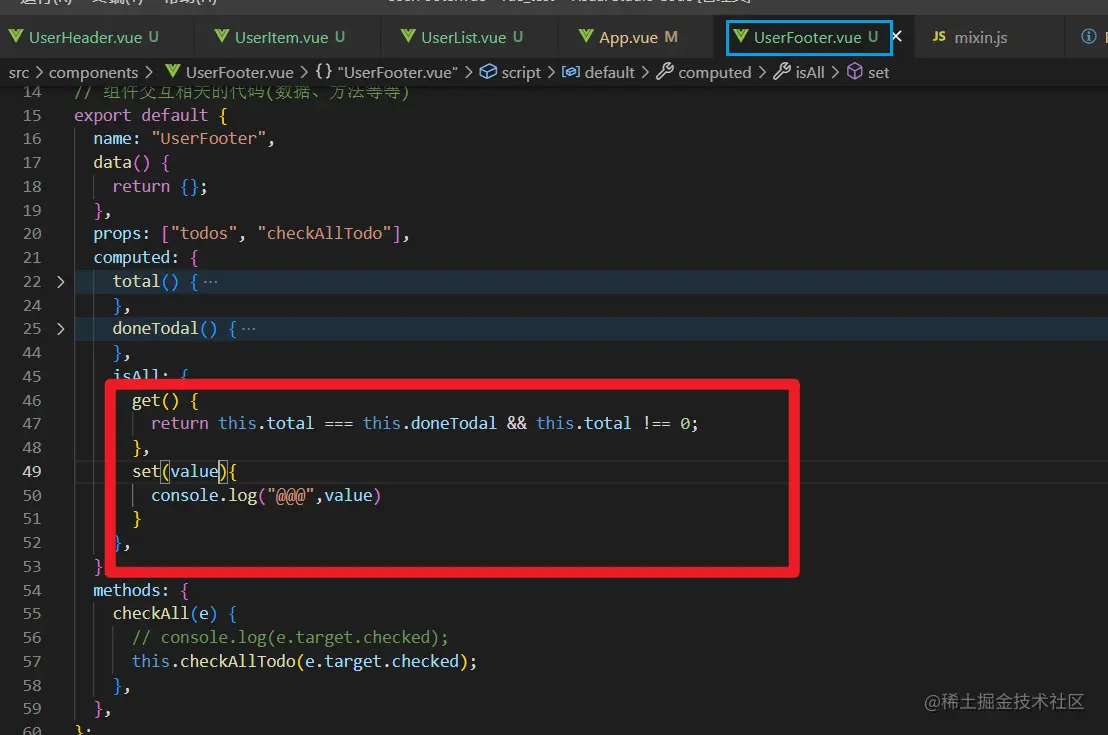Activate the UserFooter.vue tab
This screenshot has height=735, width=1108.
click(808, 37)
